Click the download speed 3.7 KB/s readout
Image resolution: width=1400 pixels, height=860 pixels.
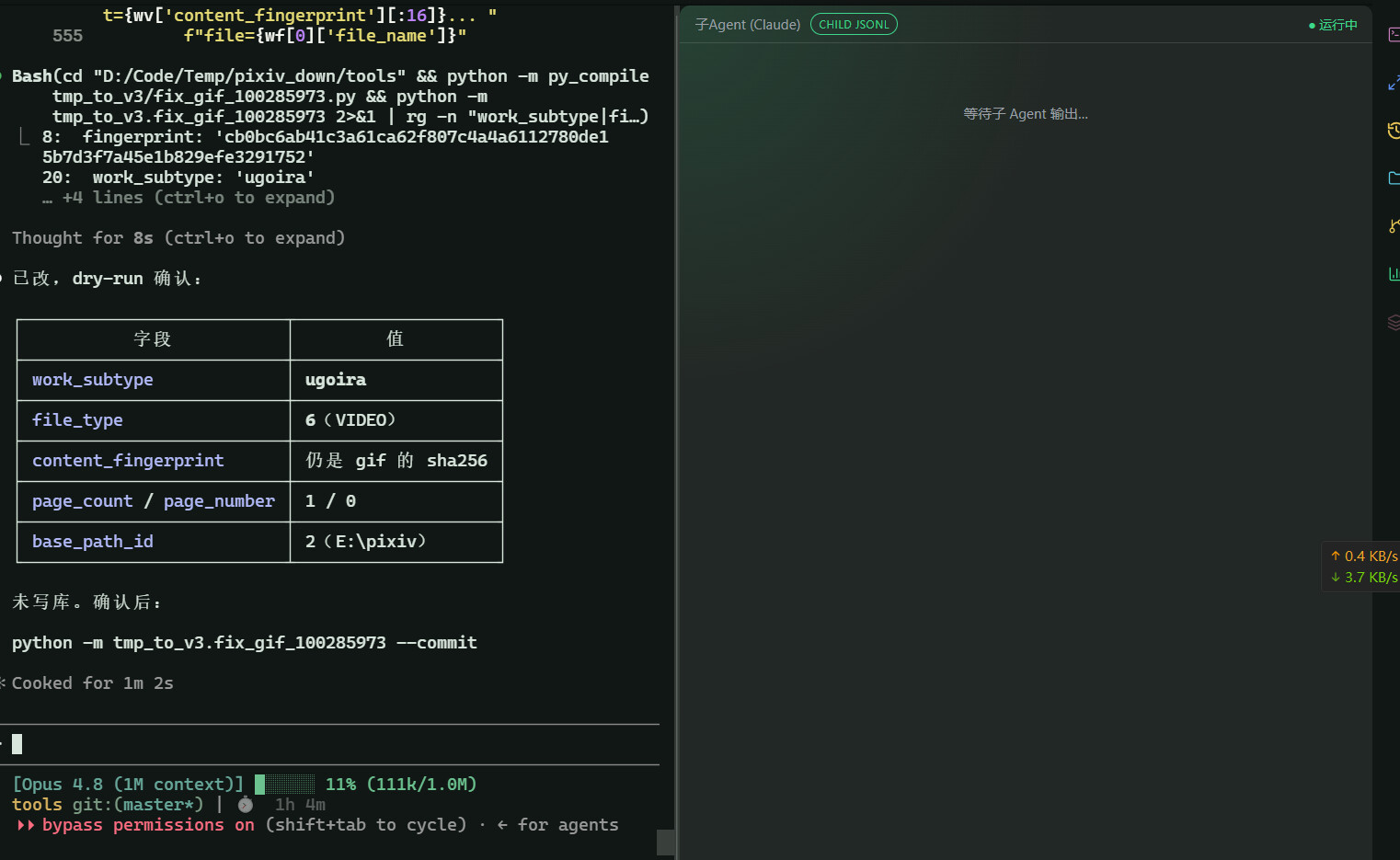tap(1364, 578)
